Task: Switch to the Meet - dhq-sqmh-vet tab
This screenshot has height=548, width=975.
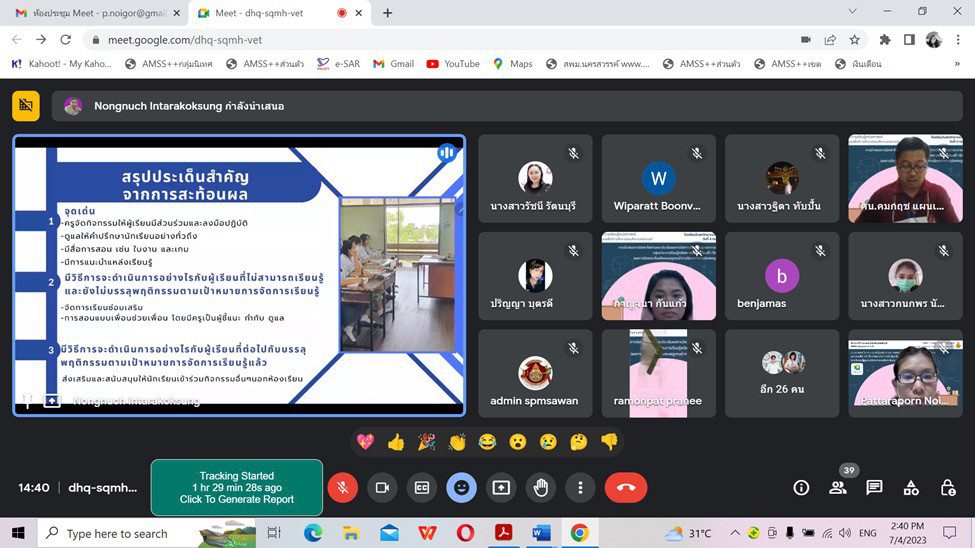Action: pos(279,13)
